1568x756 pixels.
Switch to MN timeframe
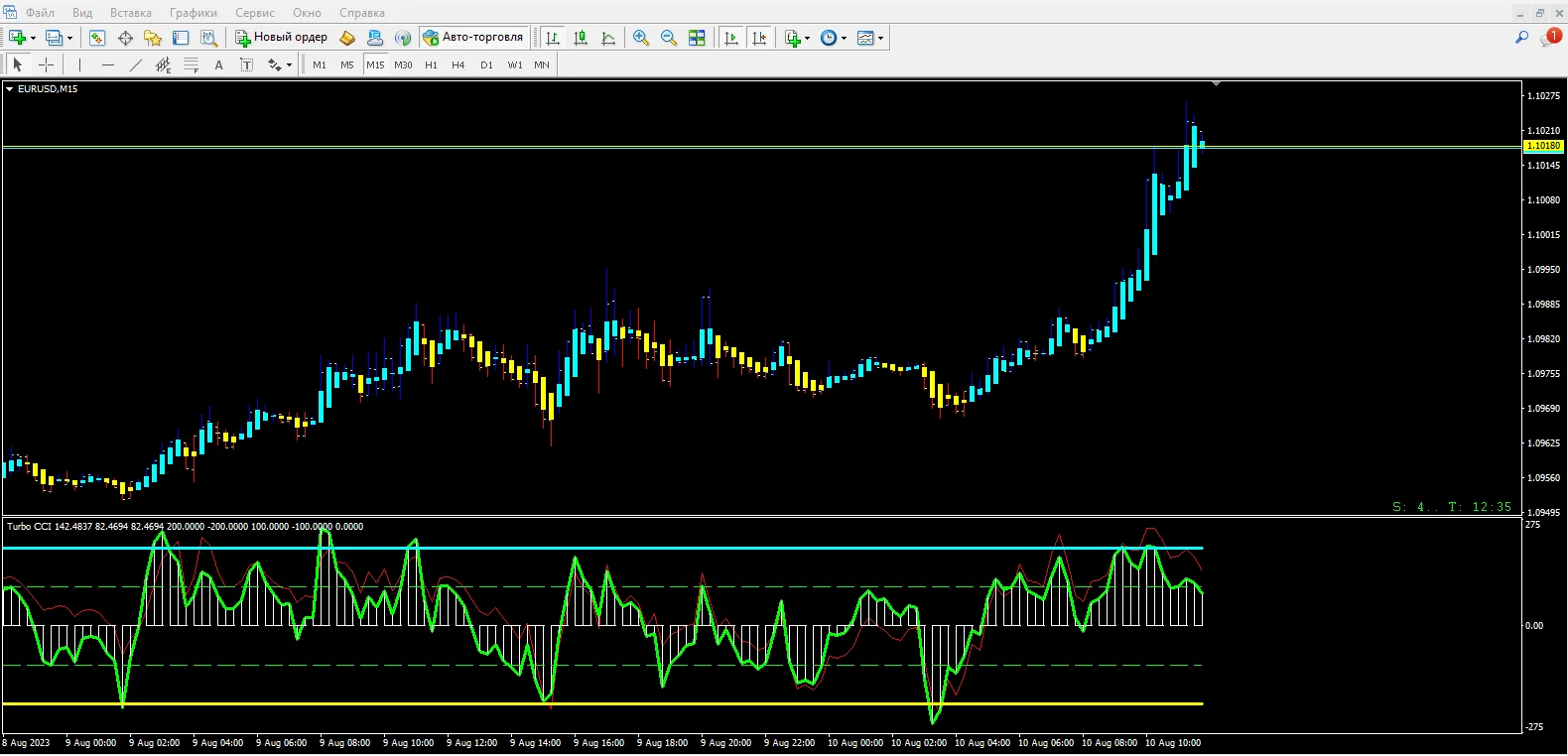click(542, 64)
